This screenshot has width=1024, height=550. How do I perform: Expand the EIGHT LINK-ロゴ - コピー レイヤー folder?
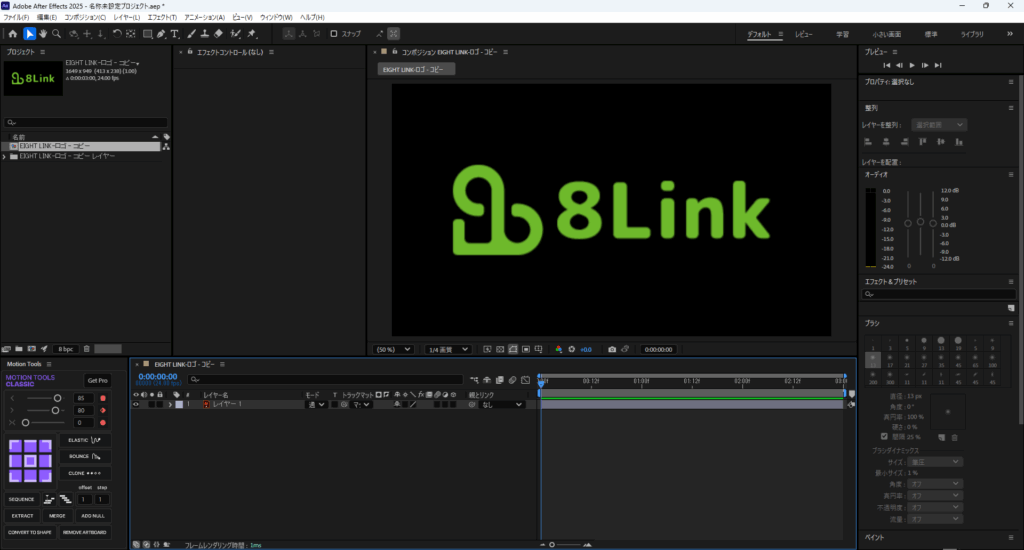pos(5,157)
